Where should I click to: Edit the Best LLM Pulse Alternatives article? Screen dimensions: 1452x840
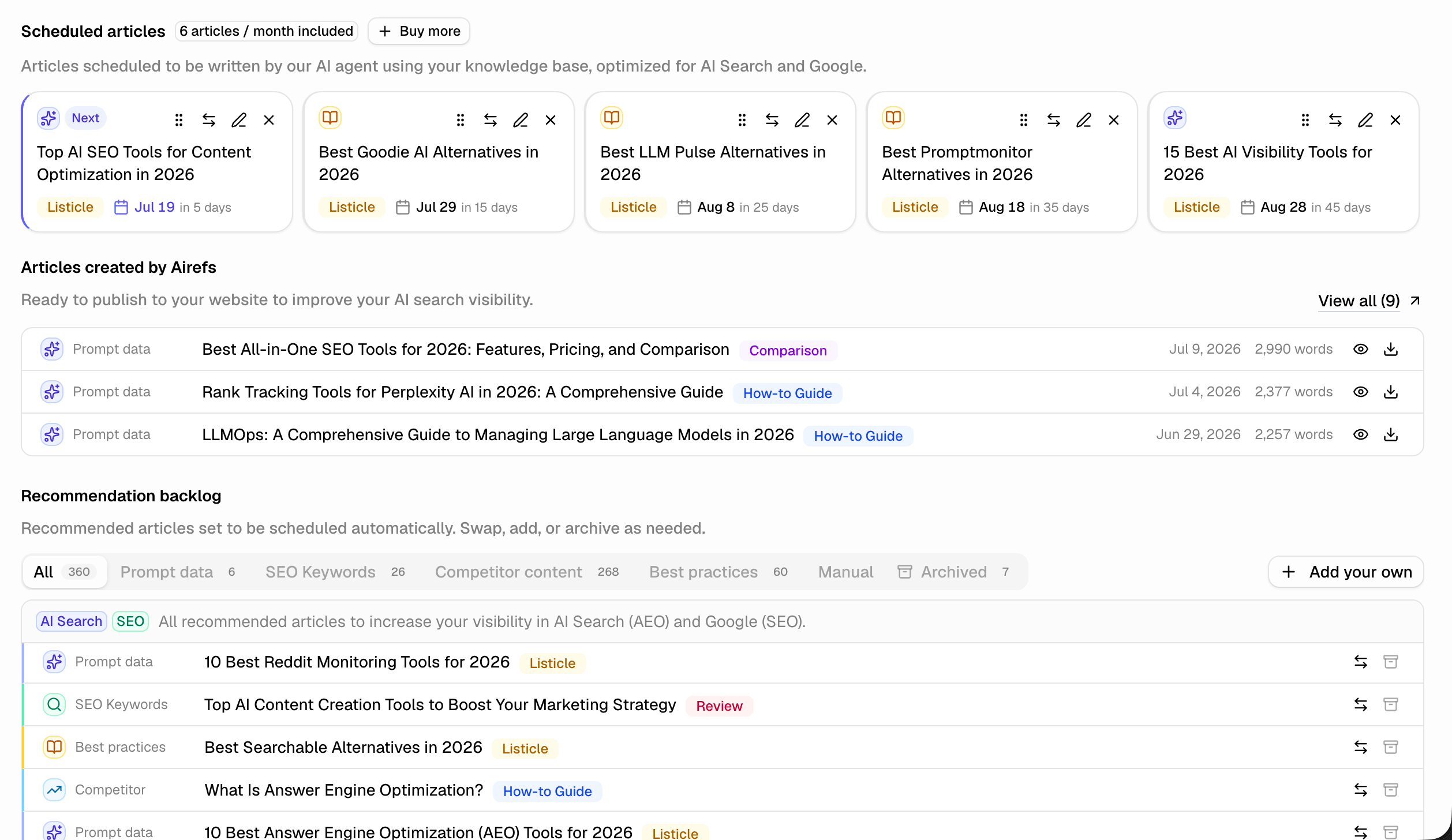pyautogui.click(x=802, y=120)
